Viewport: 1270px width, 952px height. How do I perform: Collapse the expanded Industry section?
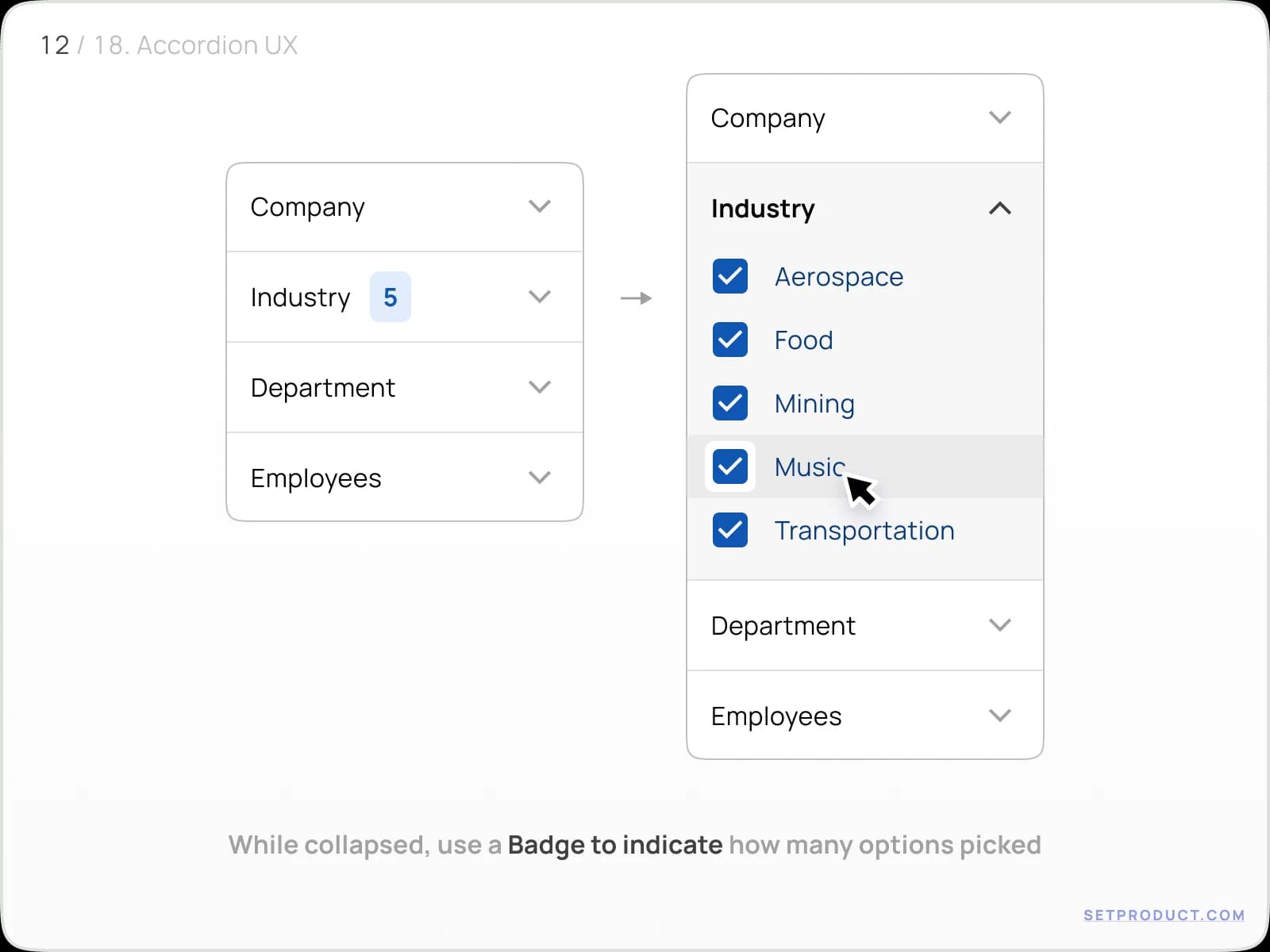coord(1000,209)
